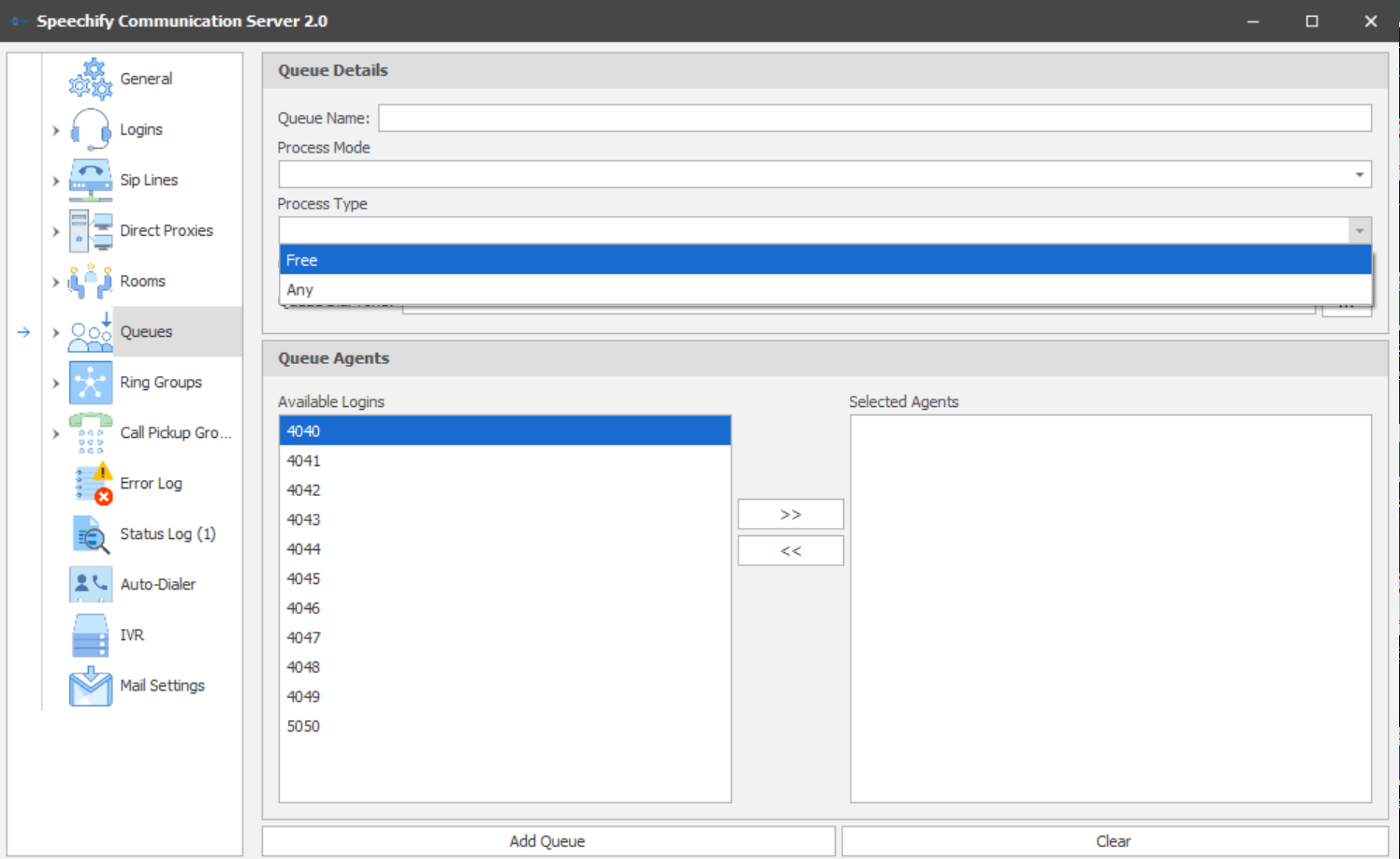Image resolution: width=1400 pixels, height=859 pixels.
Task: Click inside the Selected Agents list box
Action: tap(1111, 608)
